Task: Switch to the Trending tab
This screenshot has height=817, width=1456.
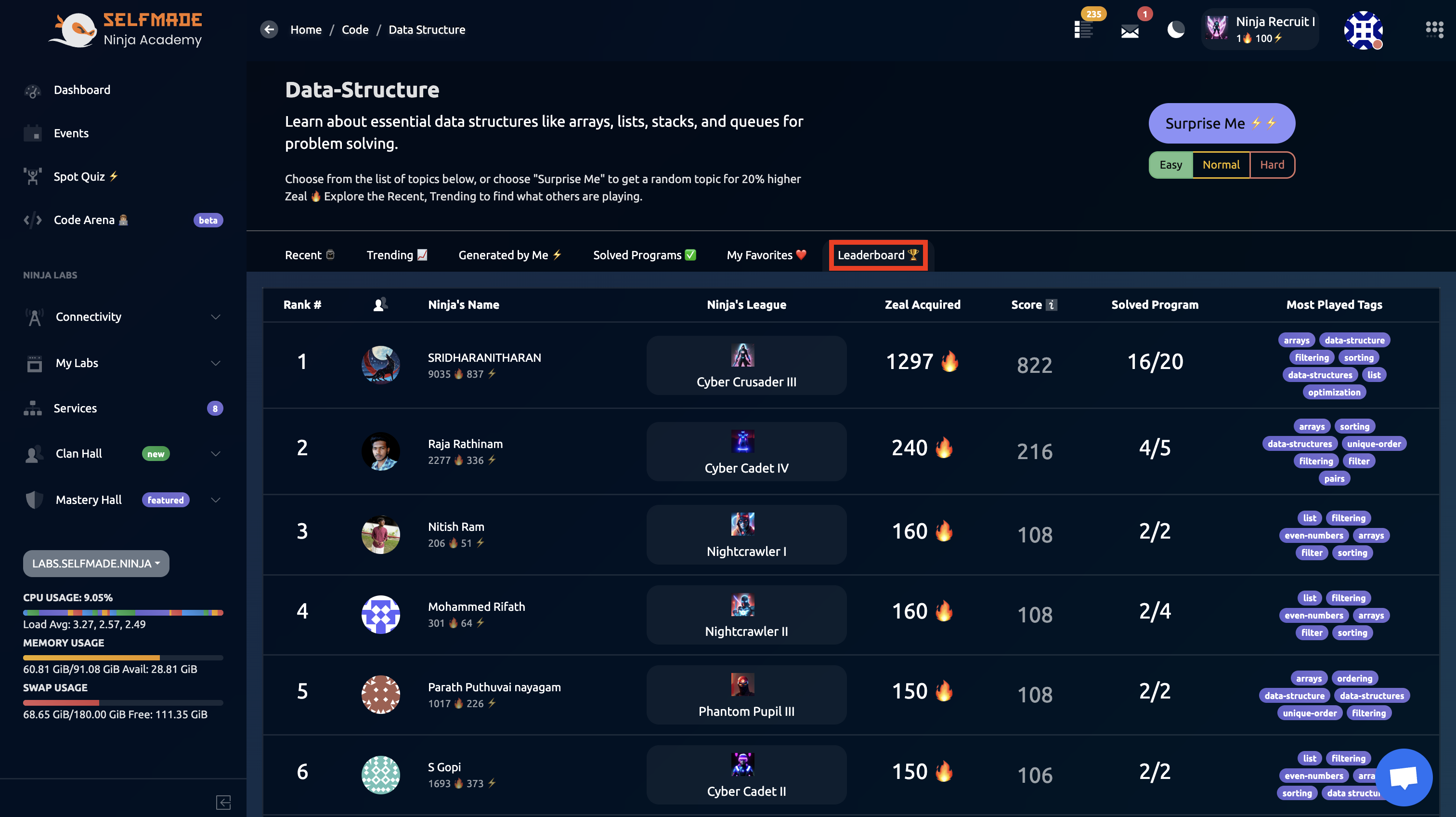Action: (396, 255)
